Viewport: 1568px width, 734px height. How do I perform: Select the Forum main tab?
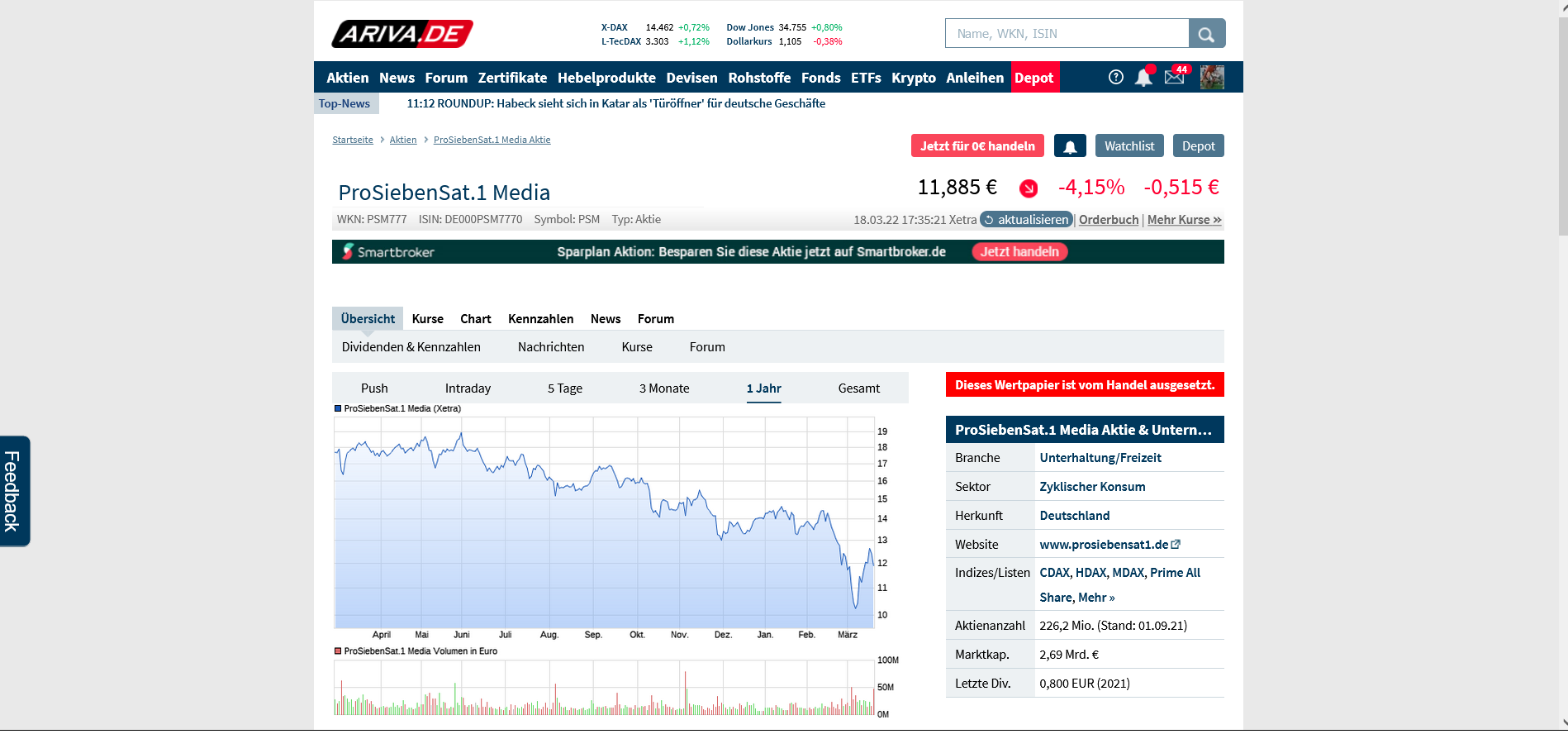click(656, 319)
